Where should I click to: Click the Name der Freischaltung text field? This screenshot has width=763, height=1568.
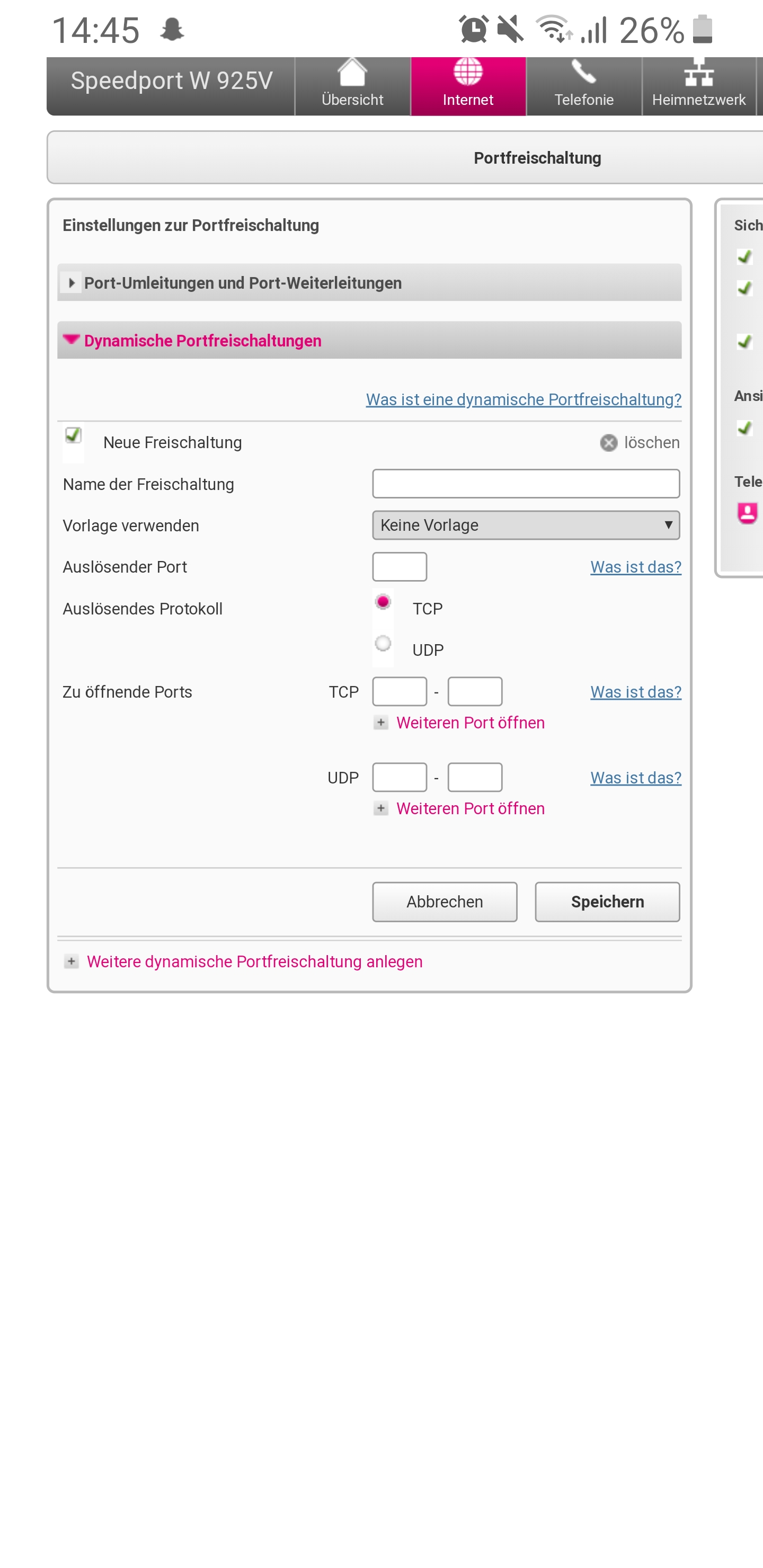click(526, 484)
